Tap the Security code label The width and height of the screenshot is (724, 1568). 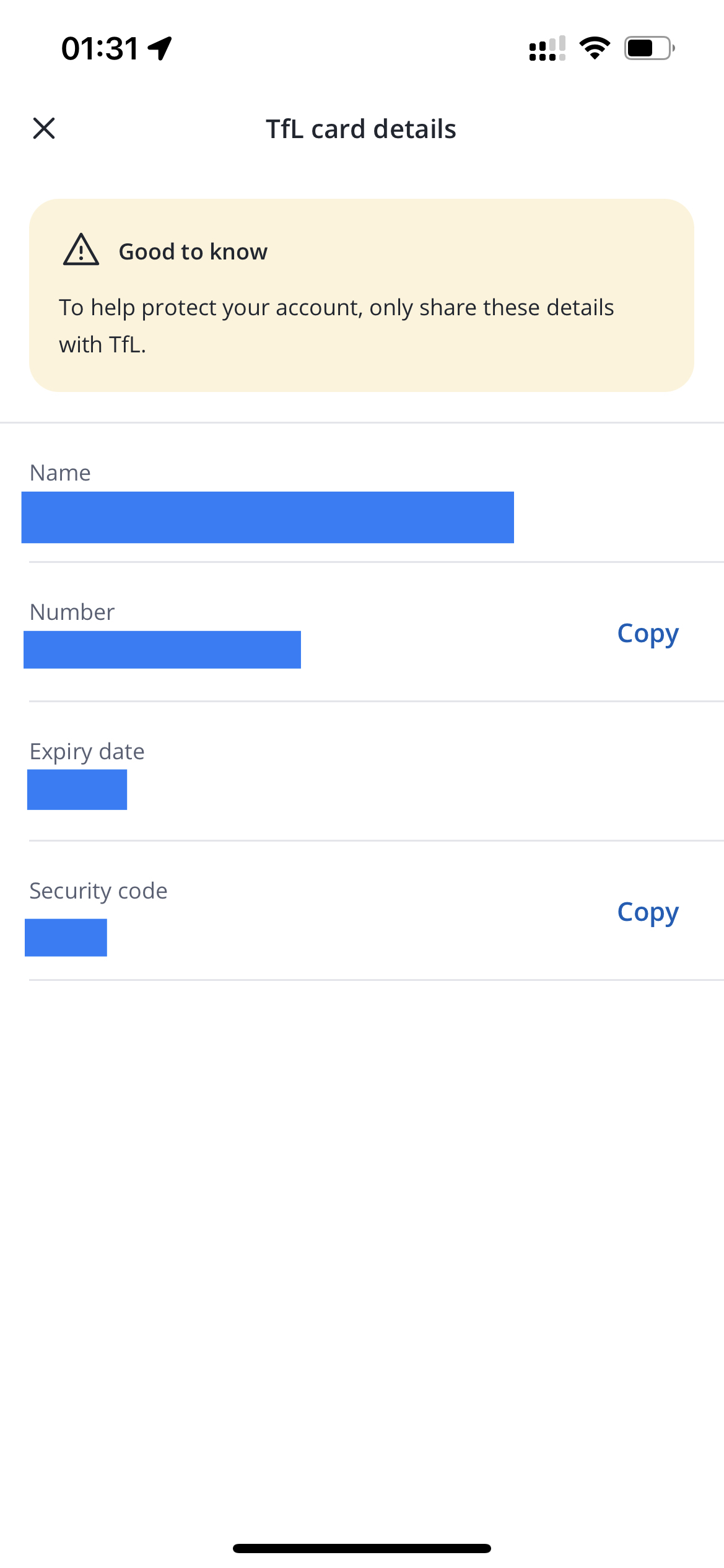(x=98, y=892)
